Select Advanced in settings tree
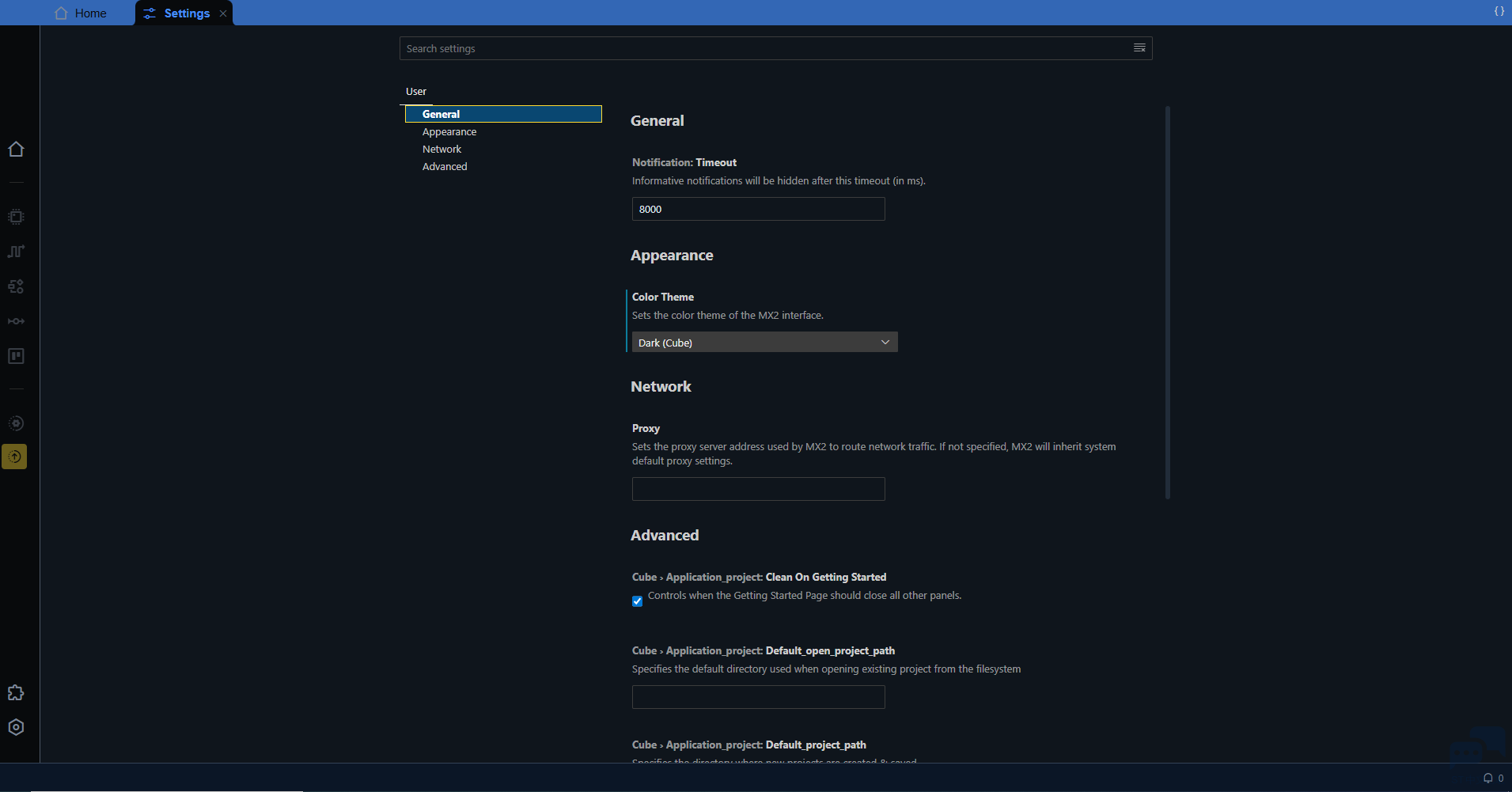 click(x=445, y=167)
